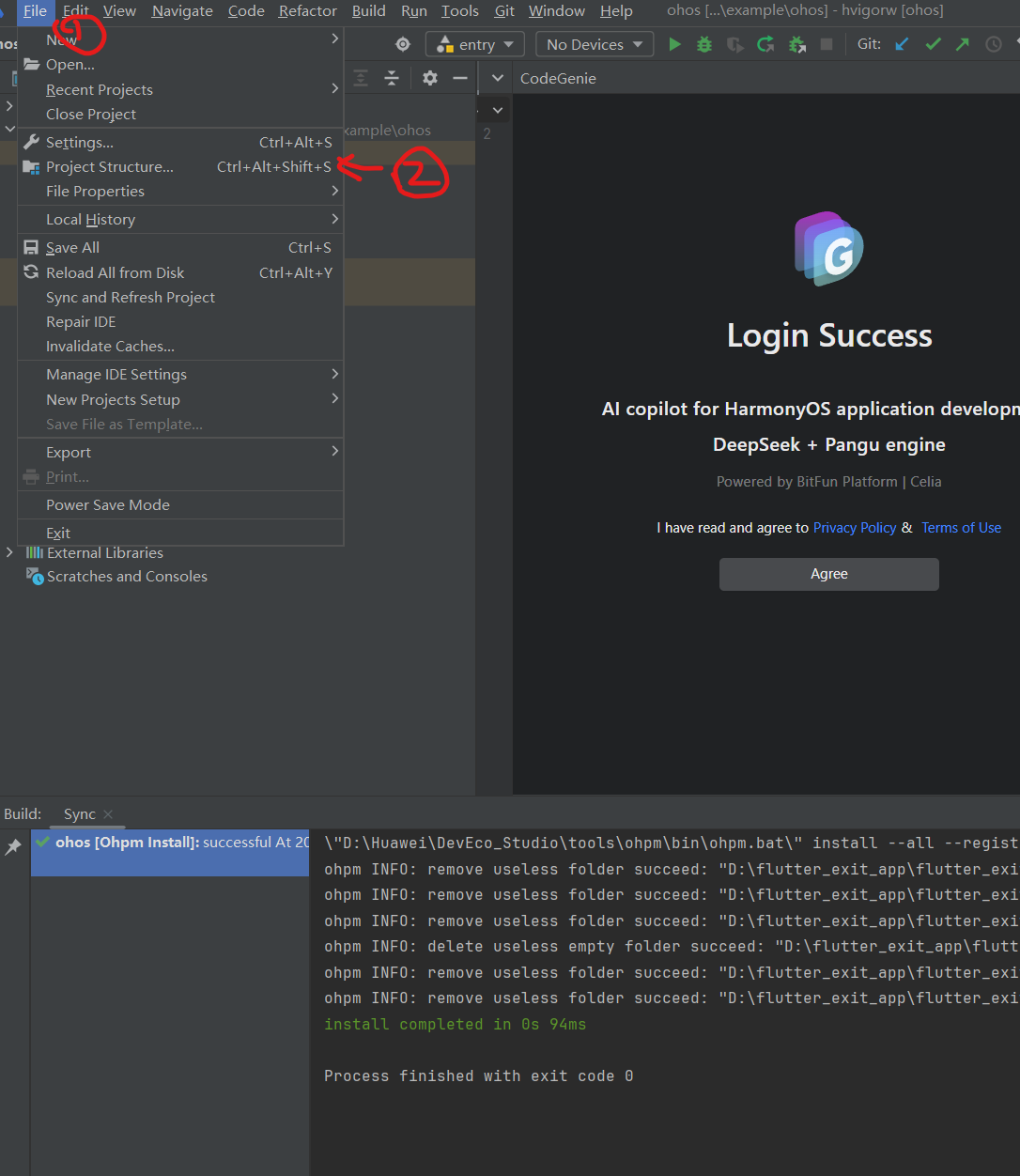Open the Navigate menu
This screenshot has height=1176, width=1020.
click(182, 10)
